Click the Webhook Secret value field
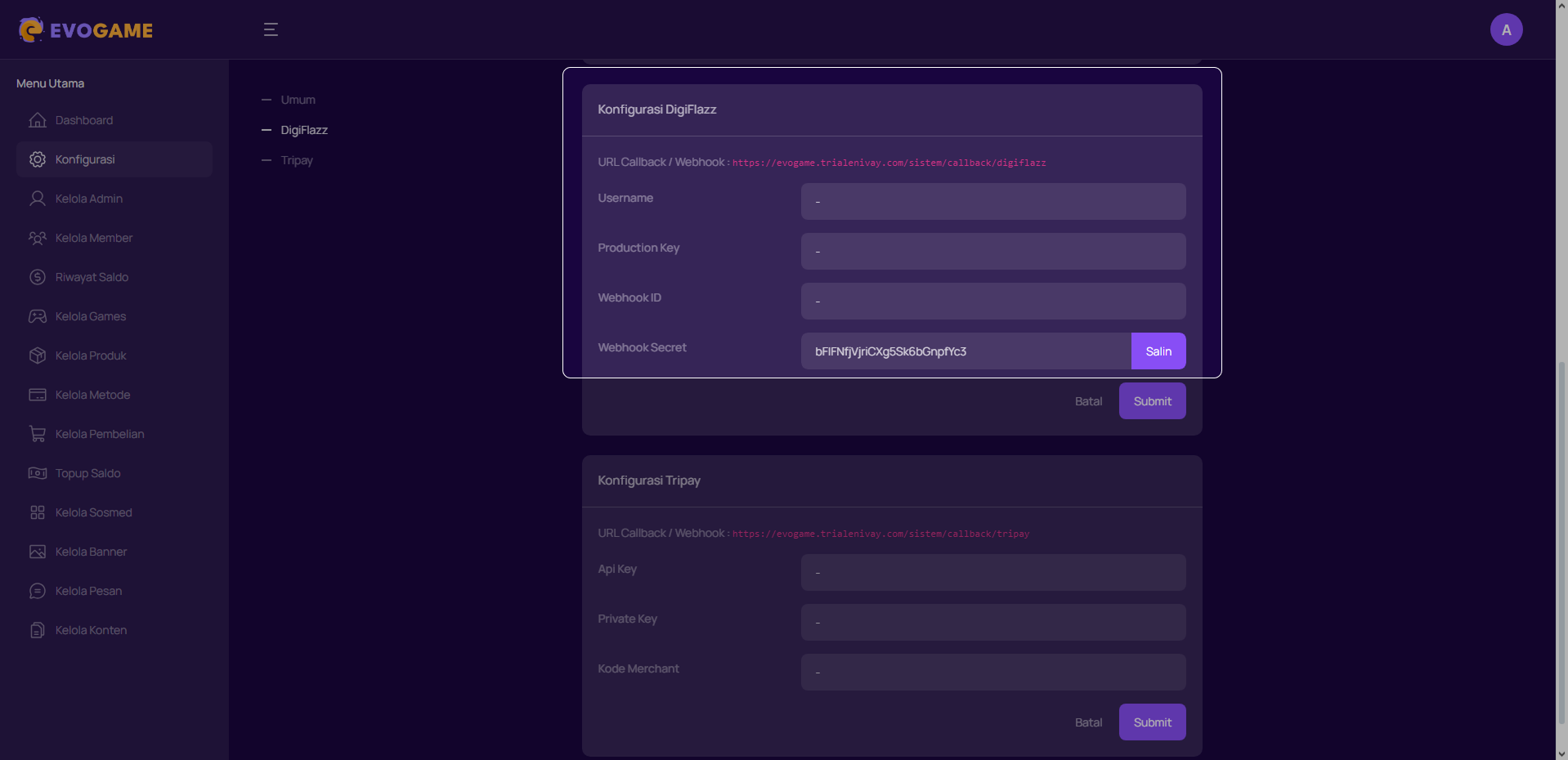The height and width of the screenshot is (760, 1568). 966,351
